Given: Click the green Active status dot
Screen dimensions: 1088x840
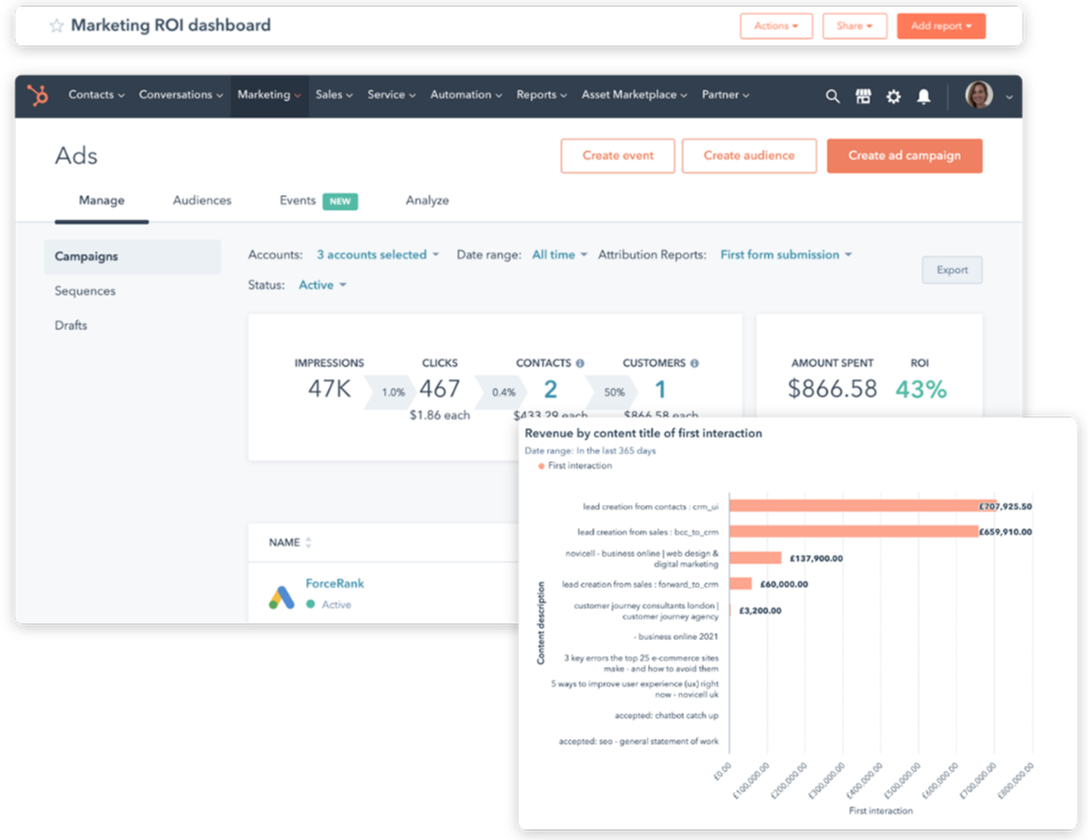Looking at the screenshot, I should coord(311,604).
